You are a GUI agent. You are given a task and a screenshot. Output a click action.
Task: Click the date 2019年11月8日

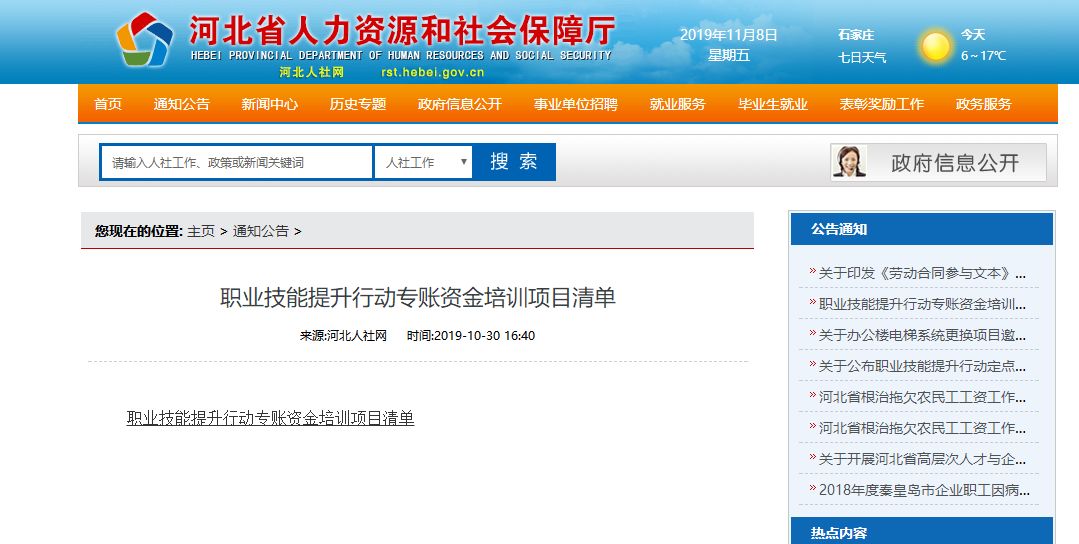[x=729, y=34]
